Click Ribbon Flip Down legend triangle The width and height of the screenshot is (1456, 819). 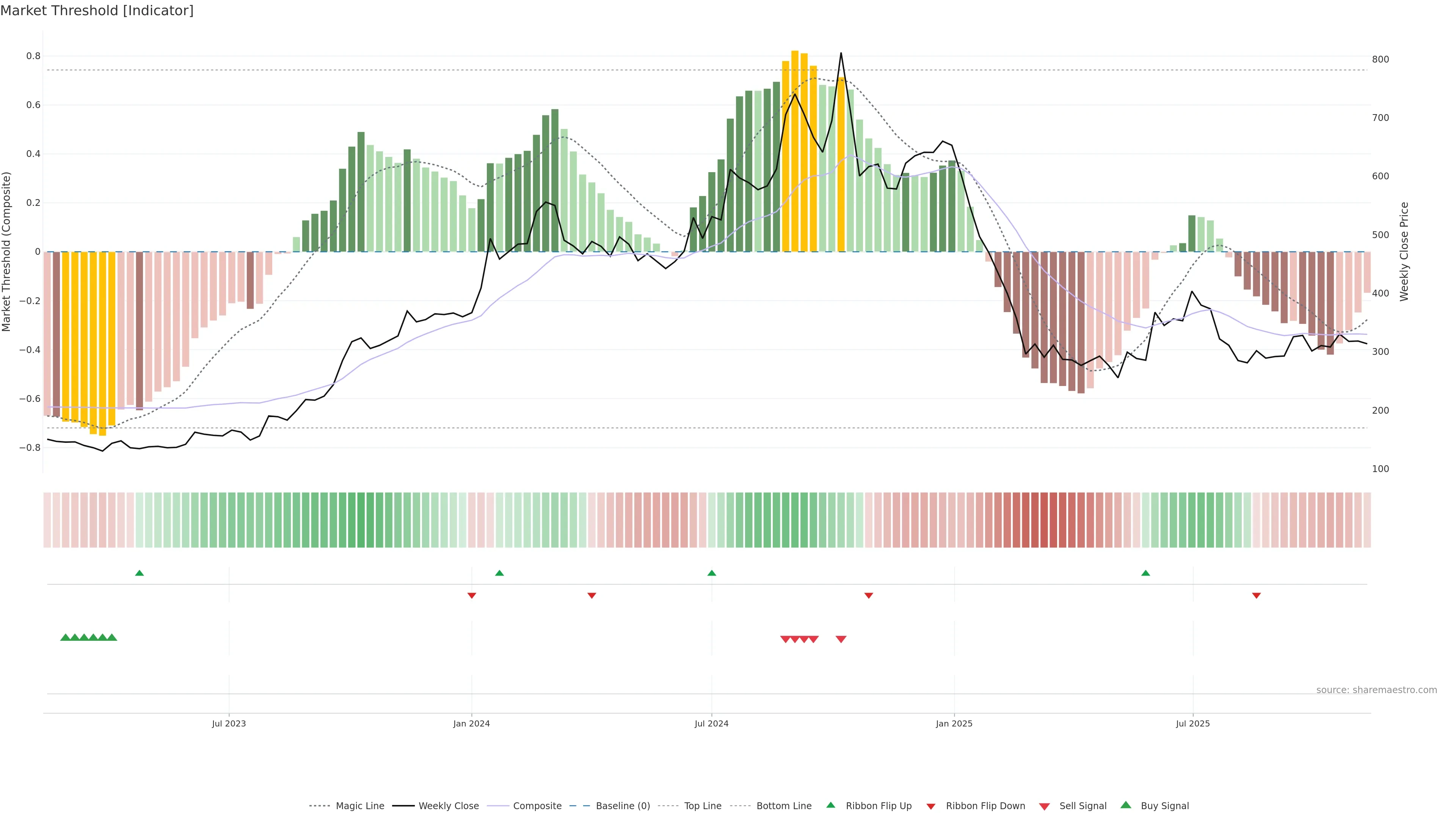[x=931, y=806]
